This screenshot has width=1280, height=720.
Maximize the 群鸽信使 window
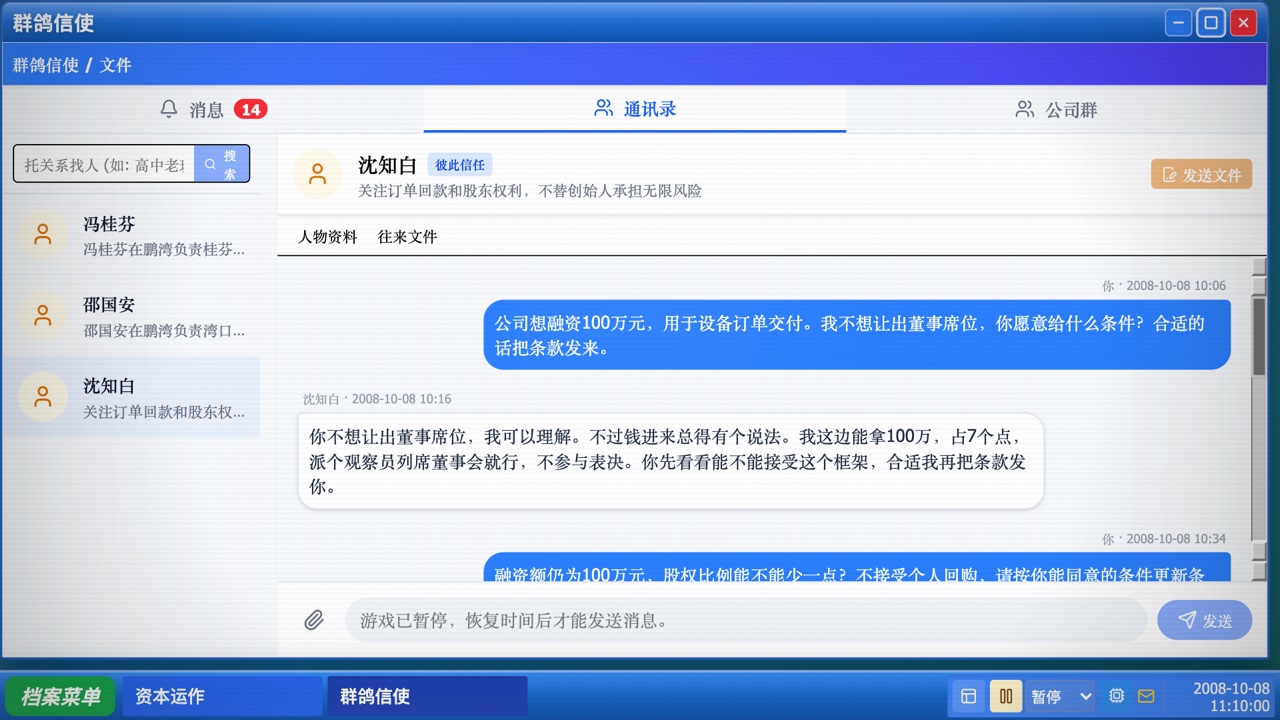[x=1211, y=22]
